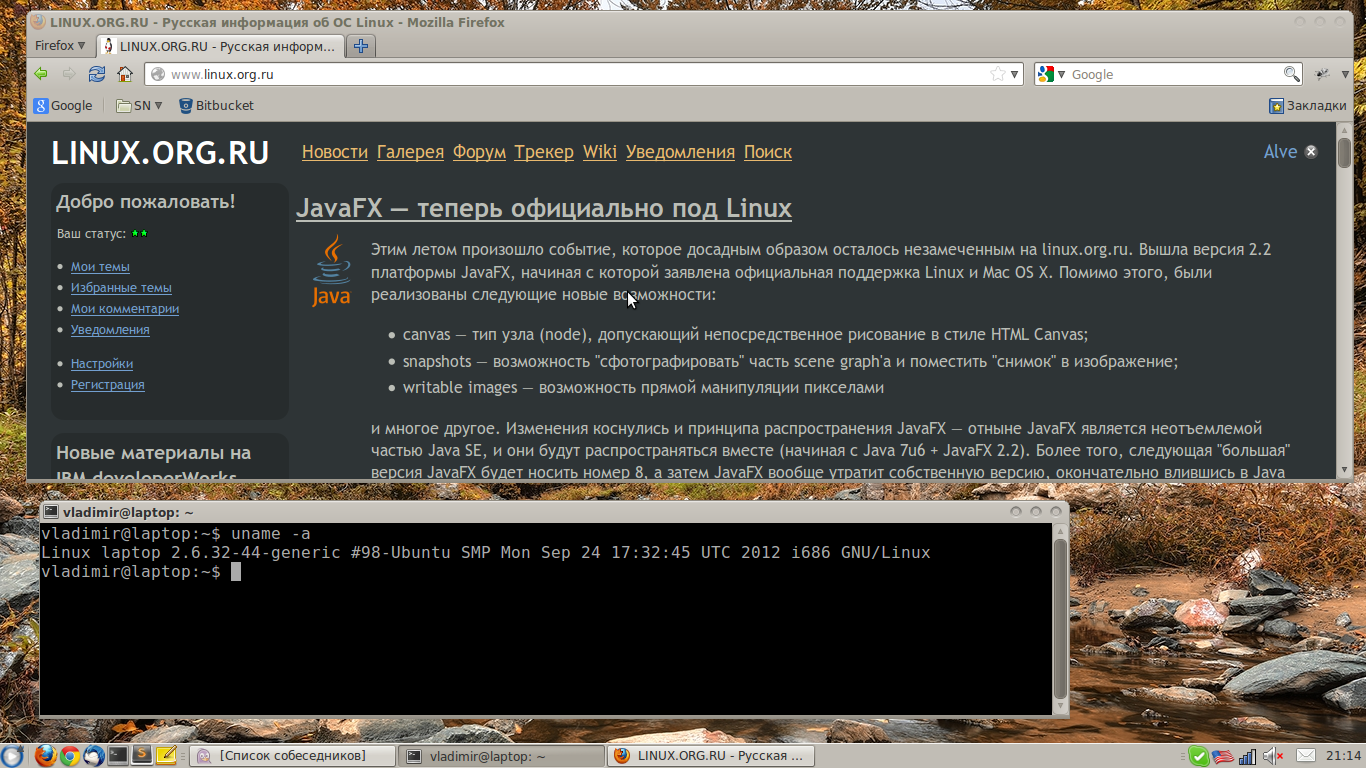The height and width of the screenshot is (768, 1366).
Task: Switch to the LINUX.ORG.RU Firefox taskbar button
Action: 711,756
